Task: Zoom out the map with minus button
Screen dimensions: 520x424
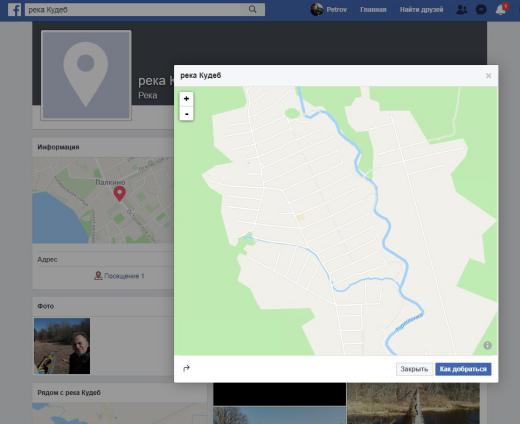Action: 186,114
